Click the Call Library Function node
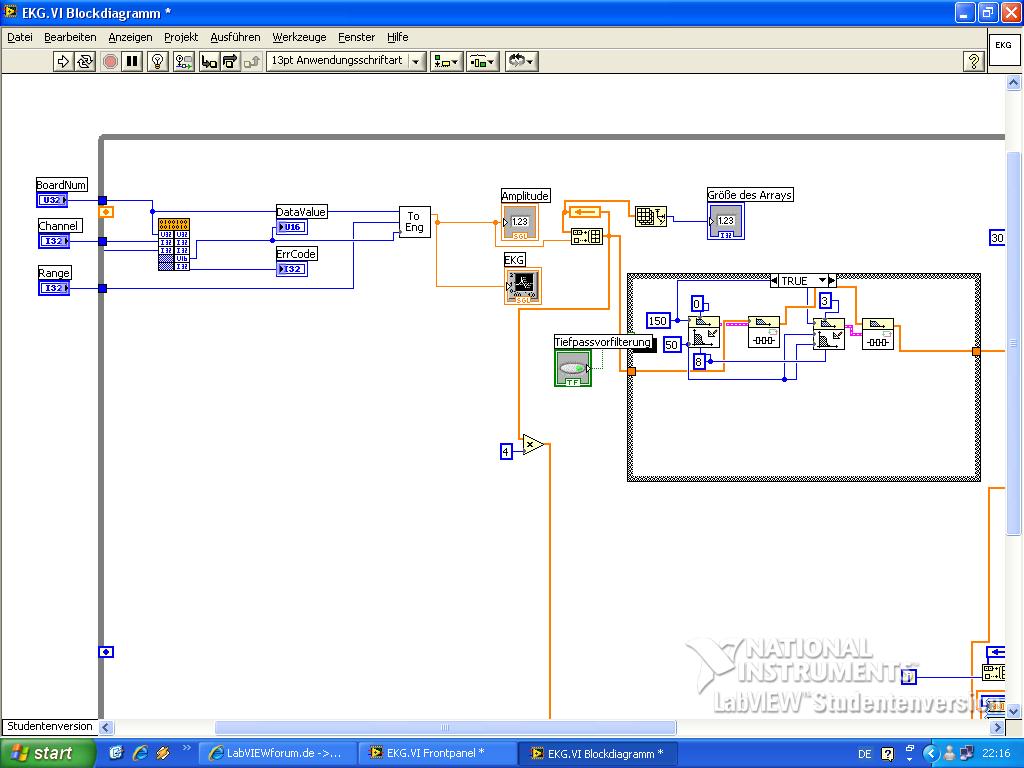This screenshot has height=768, width=1024. tap(174, 244)
